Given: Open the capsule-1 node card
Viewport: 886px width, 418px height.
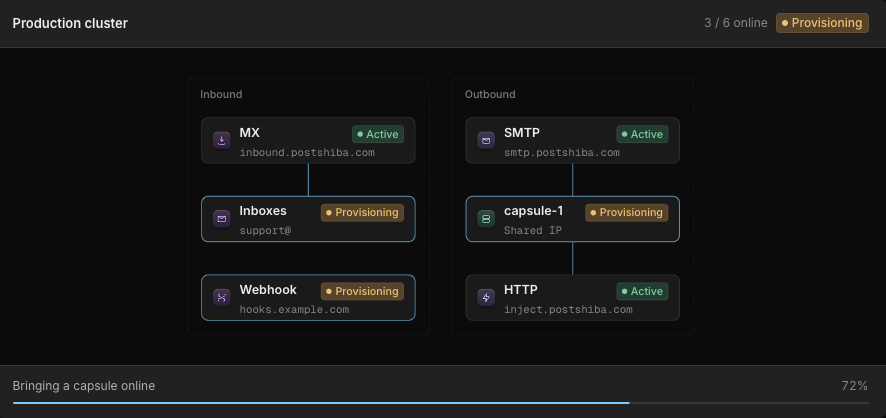Looking at the screenshot, I should (x=572, y=219).
